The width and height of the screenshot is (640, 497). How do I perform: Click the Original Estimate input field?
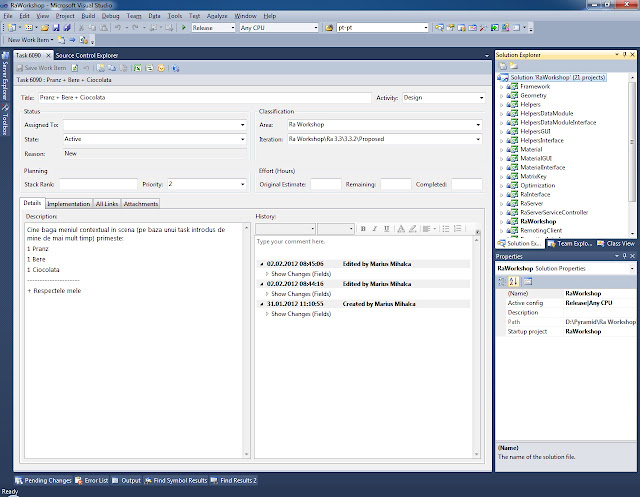[x=326, y=184]
